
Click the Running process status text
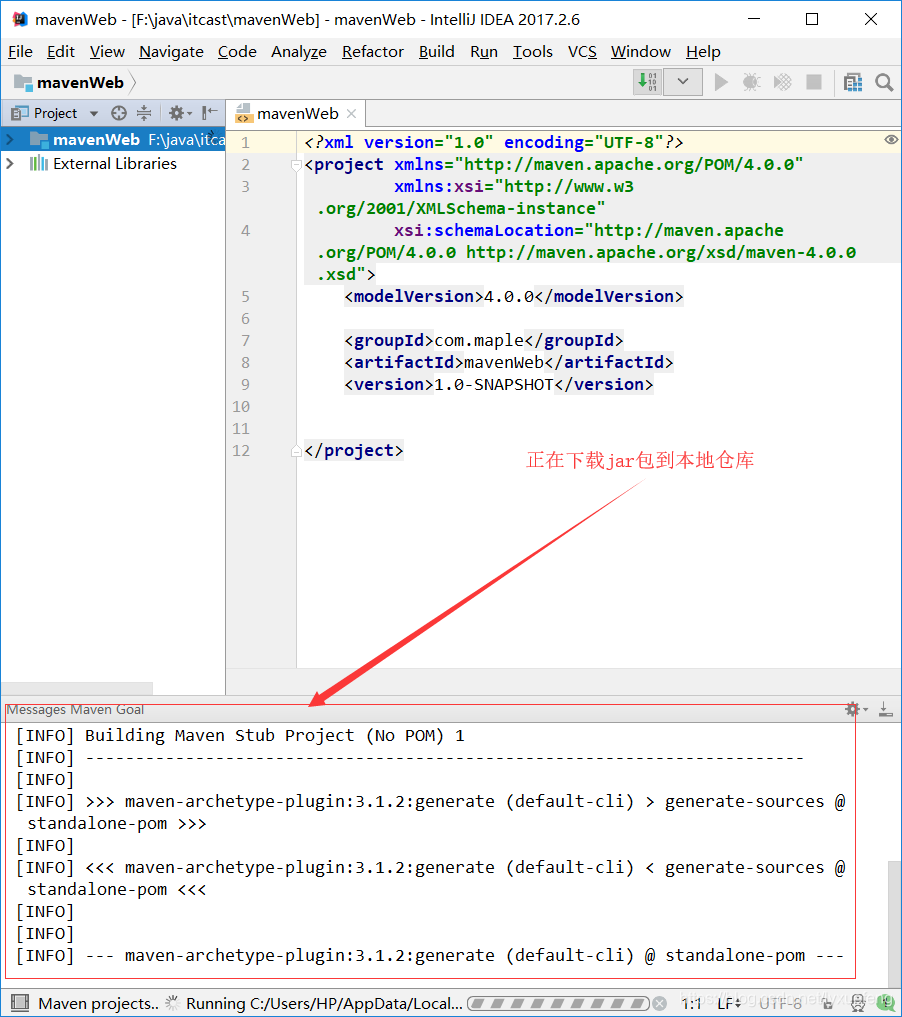coord(324,1003)
